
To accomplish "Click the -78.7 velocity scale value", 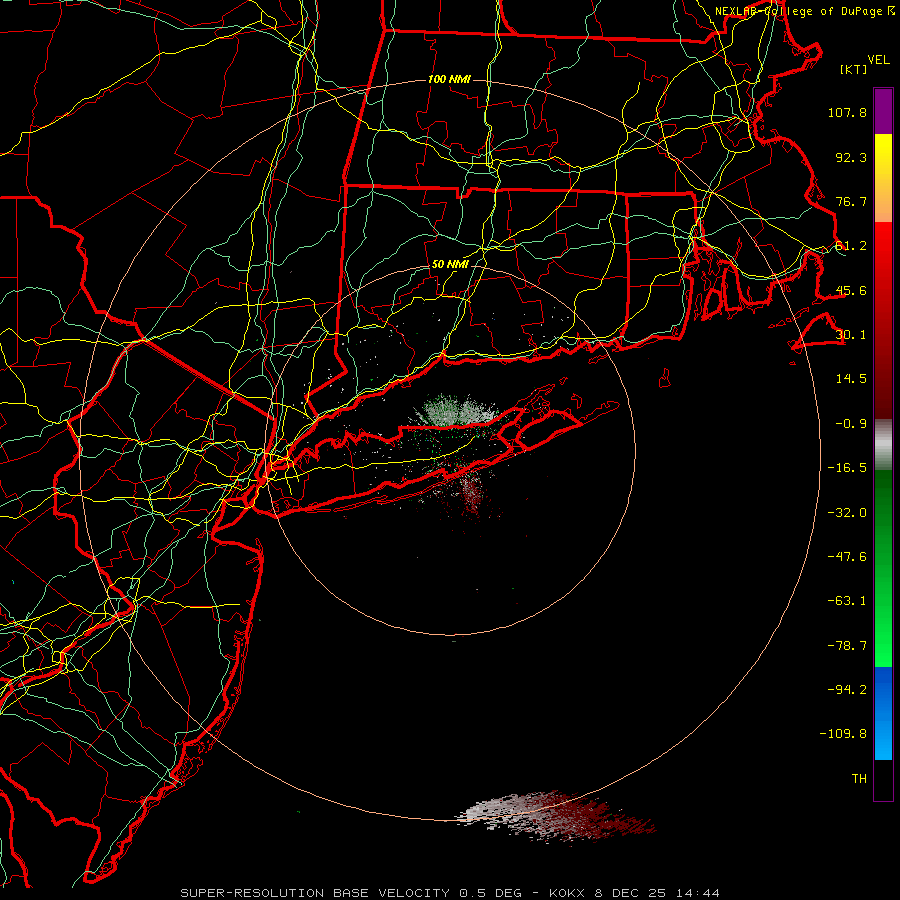I will [x=847, y=646].
